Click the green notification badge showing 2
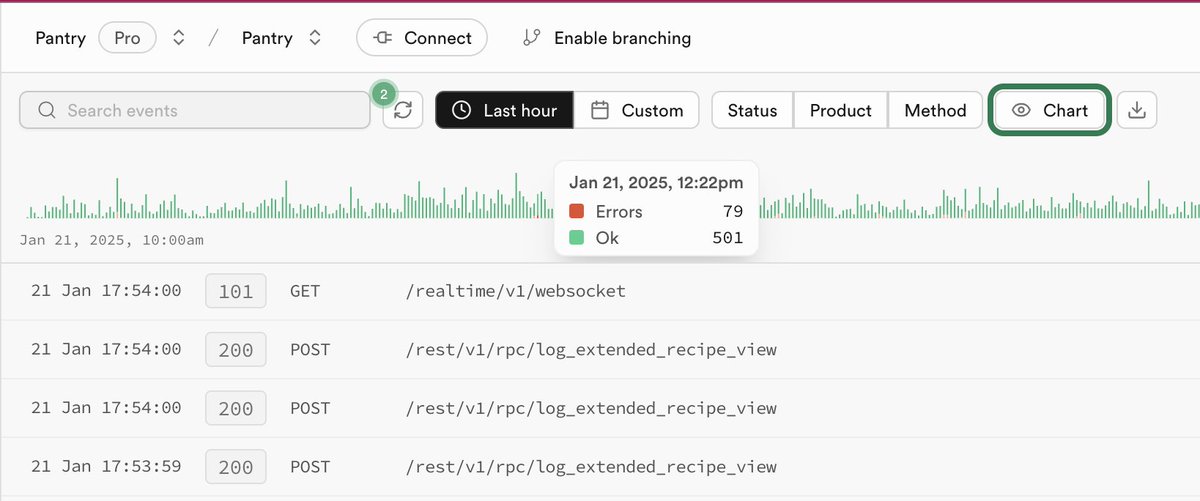Viewport: 1200px width, 501px height. point(383,95)
